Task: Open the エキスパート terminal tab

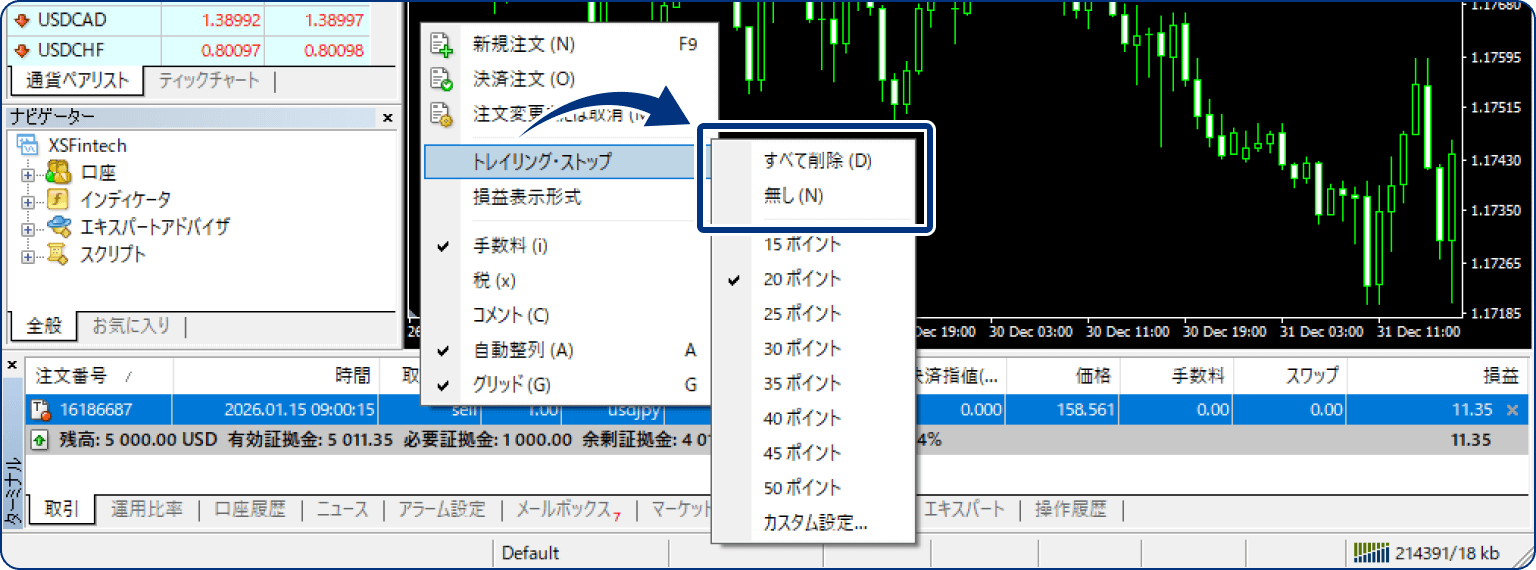Action: pyautogui.click(x=965, y=509)
